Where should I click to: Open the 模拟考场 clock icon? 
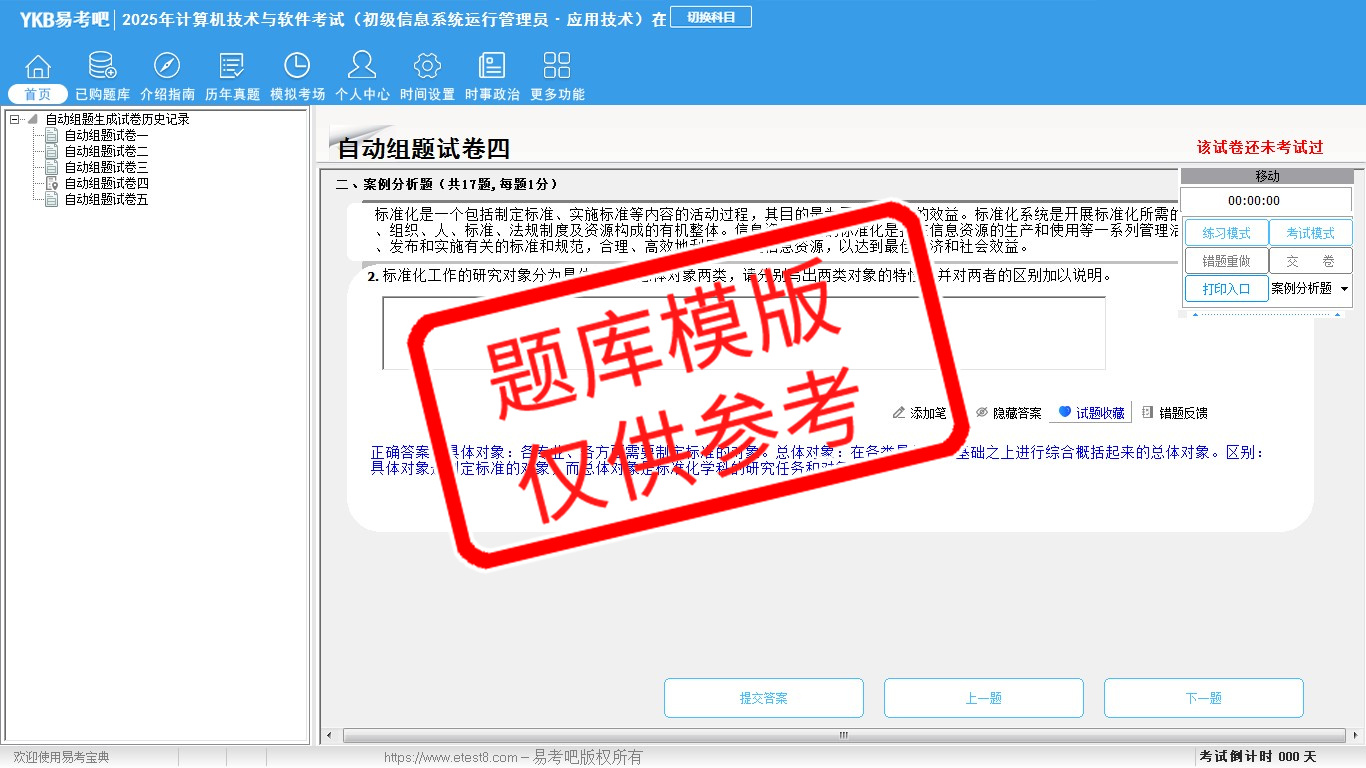(x=297, y=67)
